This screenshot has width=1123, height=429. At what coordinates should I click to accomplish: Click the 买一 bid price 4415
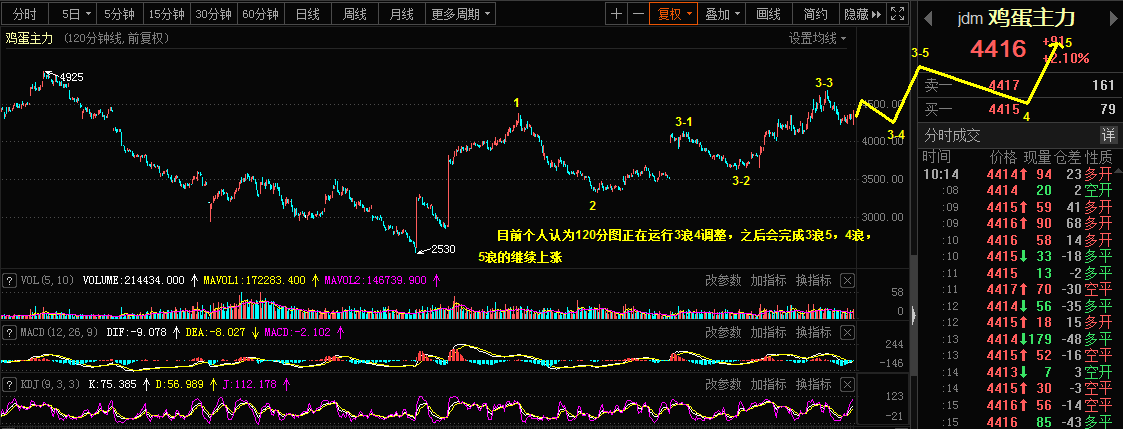1003,110
